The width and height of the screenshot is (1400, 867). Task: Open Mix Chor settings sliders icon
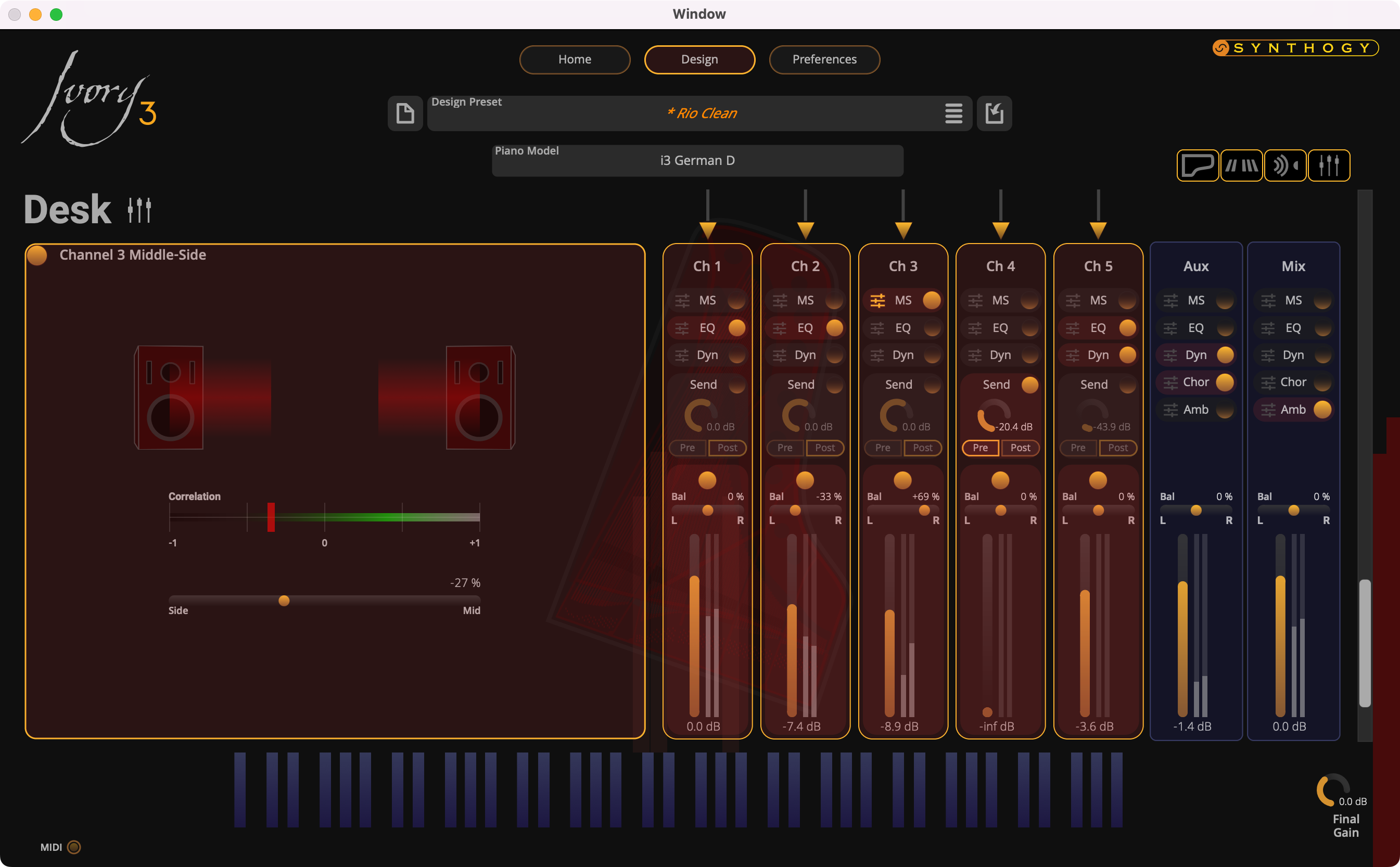coord(1268,382)
